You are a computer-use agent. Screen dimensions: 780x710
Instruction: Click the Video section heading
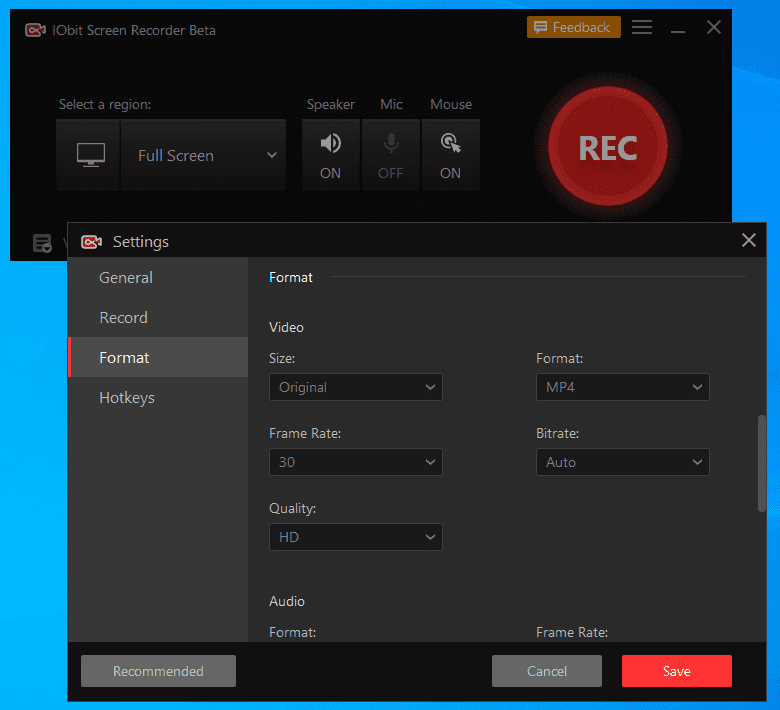pos(286,327)
